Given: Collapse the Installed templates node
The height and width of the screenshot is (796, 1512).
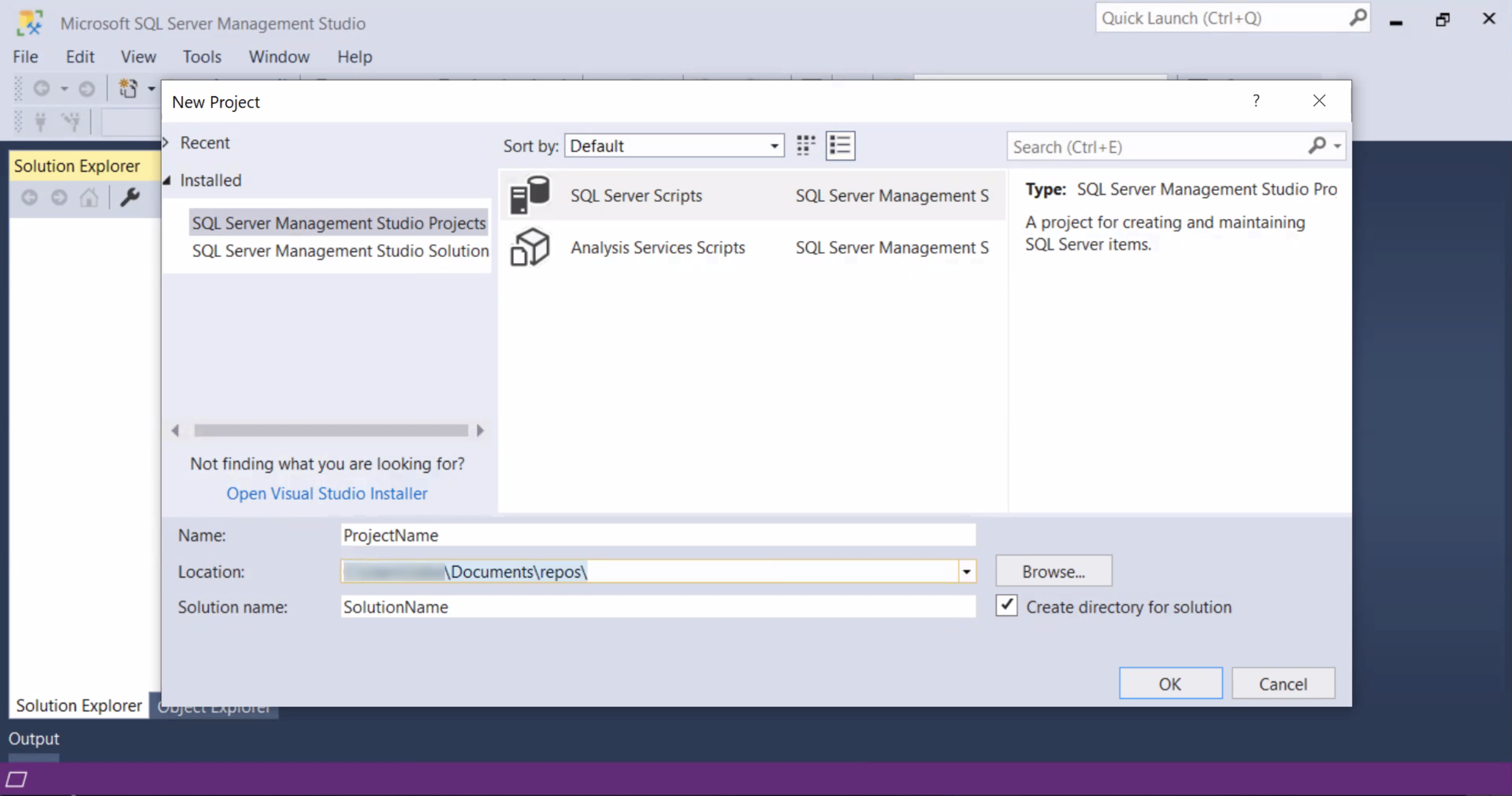Looking at the screenshot, I should click(167, 180).
